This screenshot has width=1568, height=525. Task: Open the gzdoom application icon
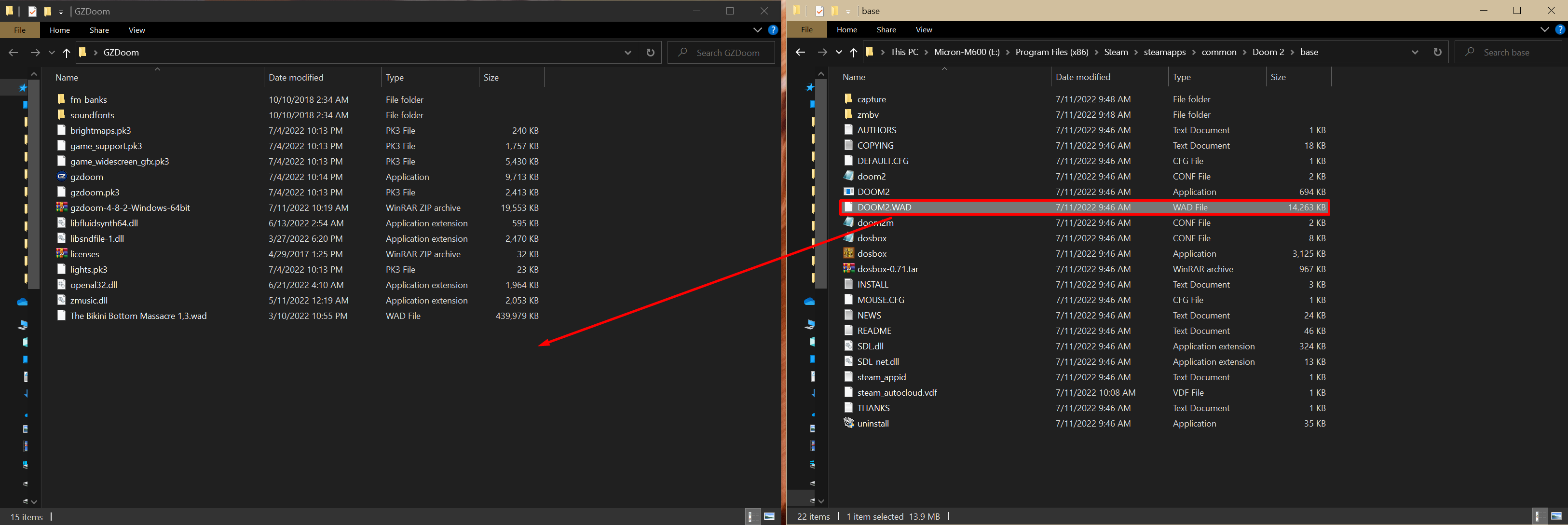click(x=61, y=177)
